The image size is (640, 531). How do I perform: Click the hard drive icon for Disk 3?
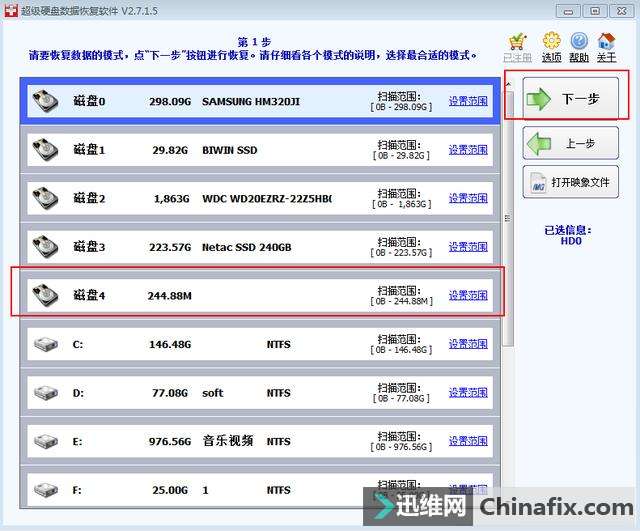point(46,246)
